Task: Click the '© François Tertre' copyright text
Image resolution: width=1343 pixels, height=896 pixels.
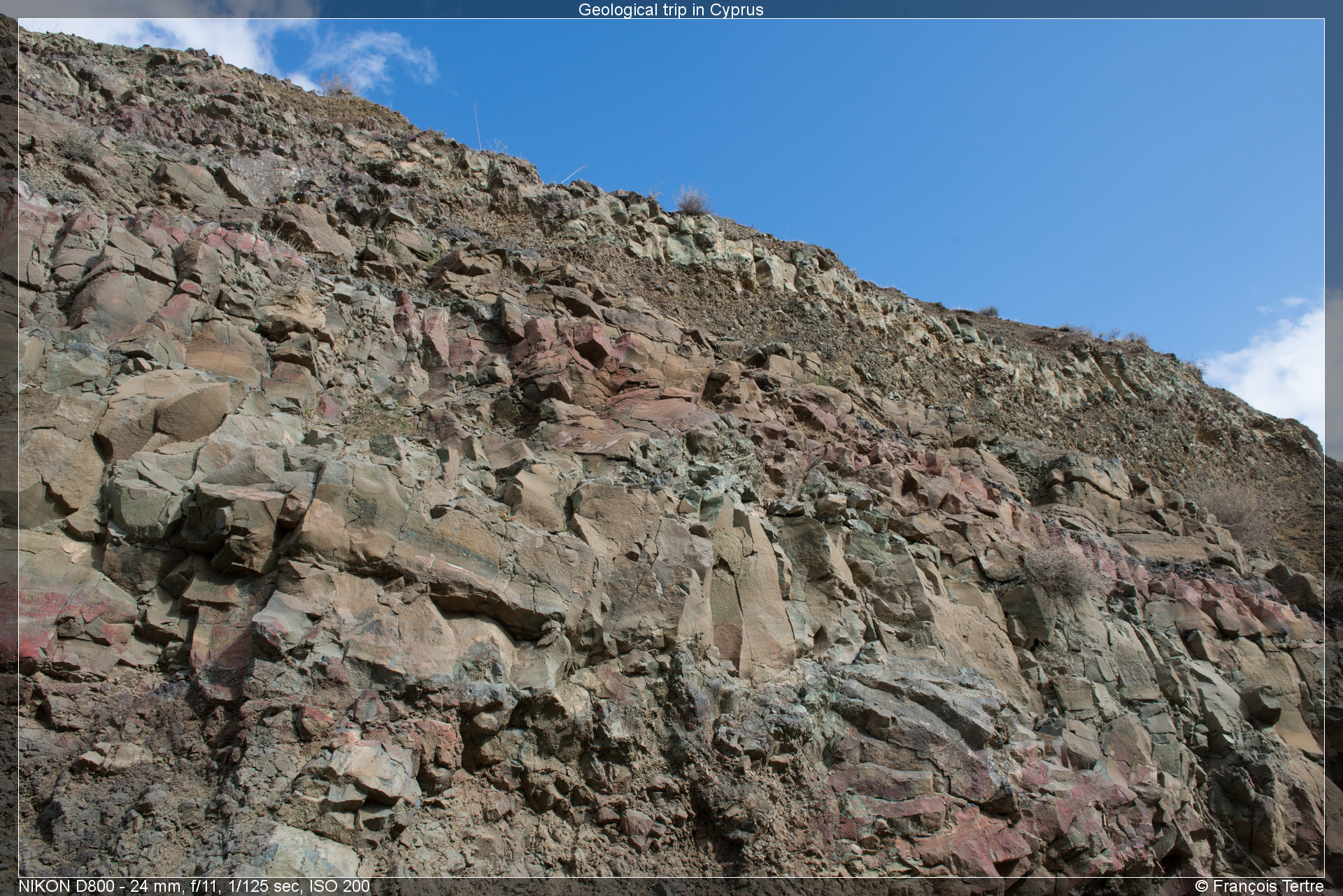Action: tap(1260, 886)
